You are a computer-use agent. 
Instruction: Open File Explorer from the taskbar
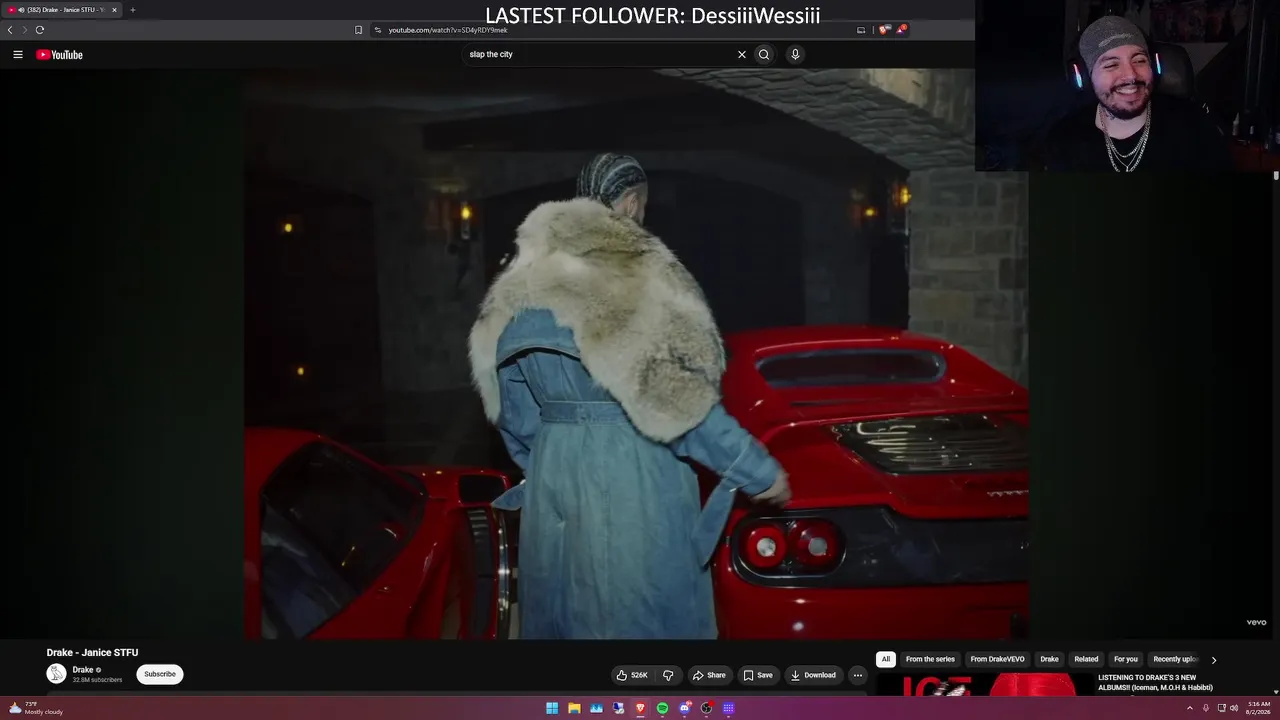pos(574,709)
